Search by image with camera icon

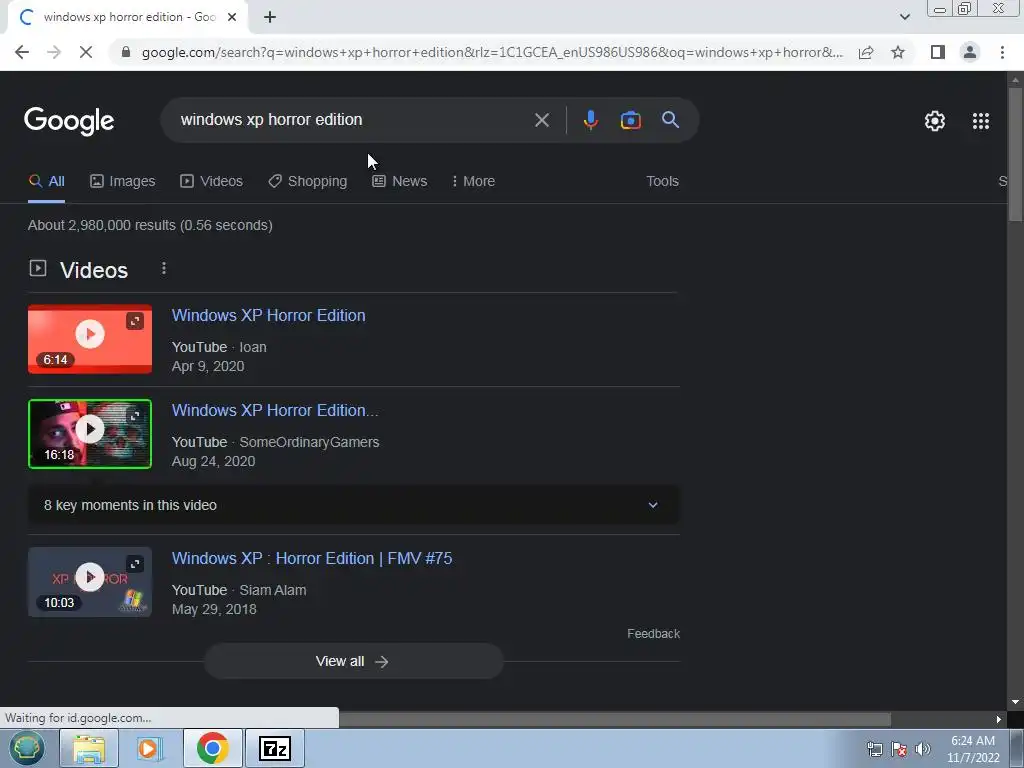click(630, 120)
